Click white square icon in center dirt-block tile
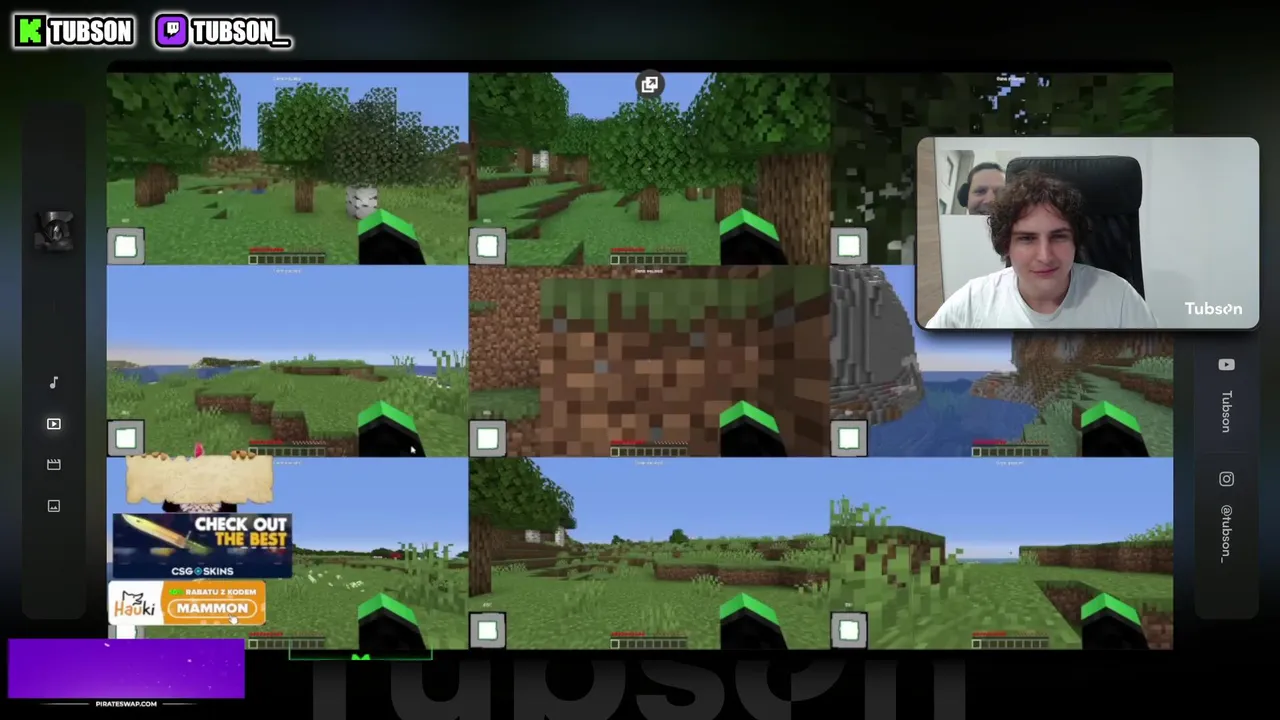 coord(487,438)
